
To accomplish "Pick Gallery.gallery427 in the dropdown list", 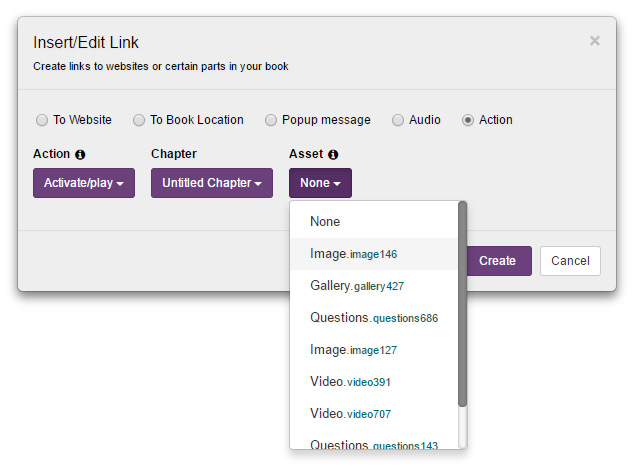I will click(356, 286).
